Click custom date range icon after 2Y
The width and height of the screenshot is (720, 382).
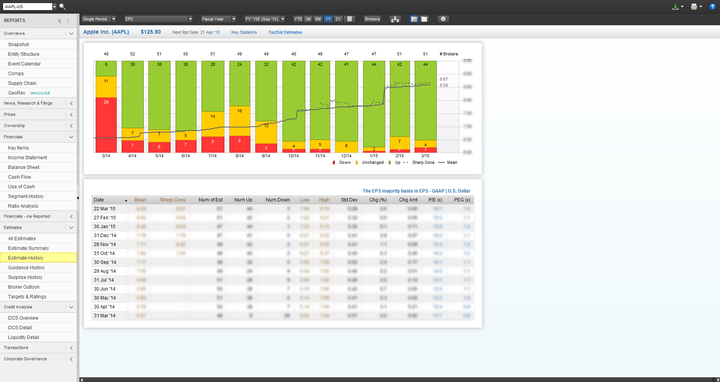pyautogui.click(x=349, y=19)
